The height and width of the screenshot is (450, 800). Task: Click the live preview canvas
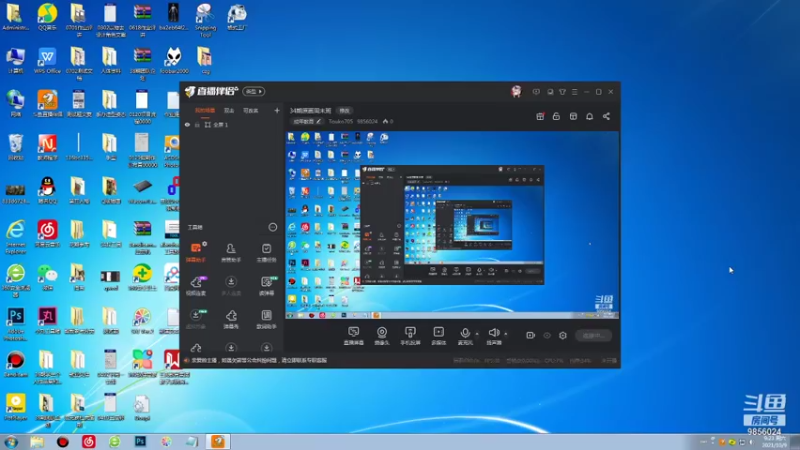click(x=452, y=225)
